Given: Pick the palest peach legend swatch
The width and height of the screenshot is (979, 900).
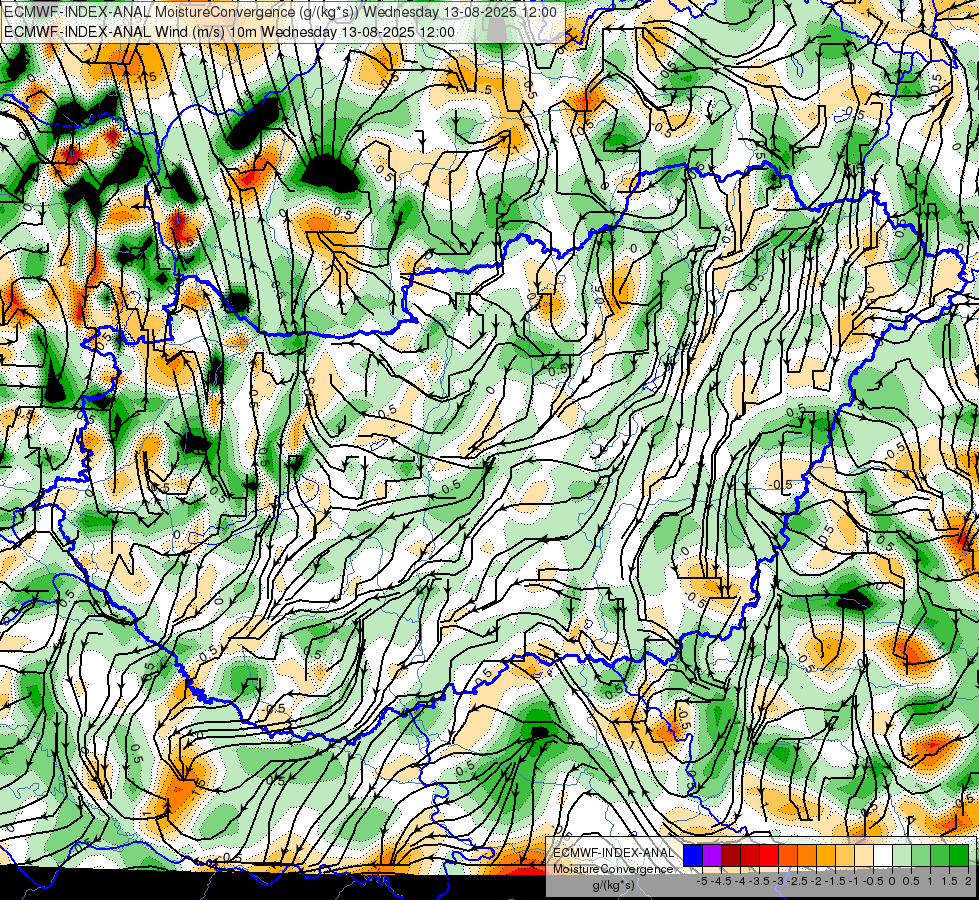Looking at the screenshot, I should coord(864,855).
